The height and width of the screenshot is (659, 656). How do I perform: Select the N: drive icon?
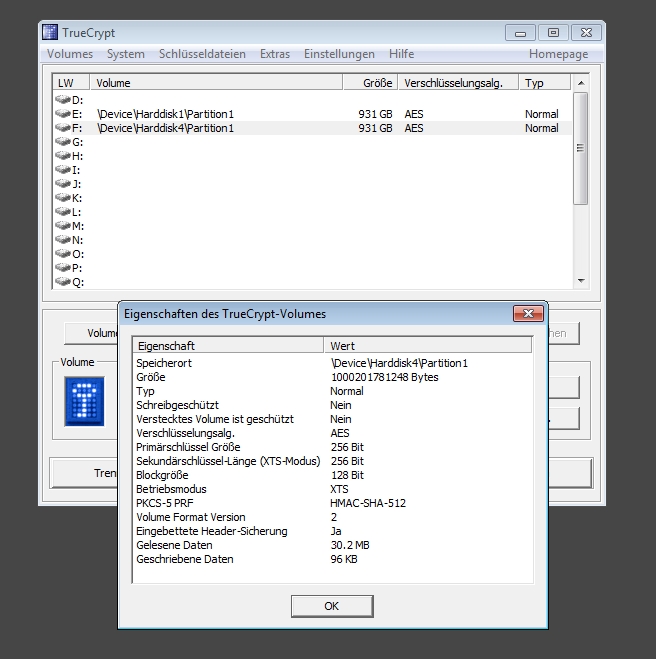pos(63,240)
